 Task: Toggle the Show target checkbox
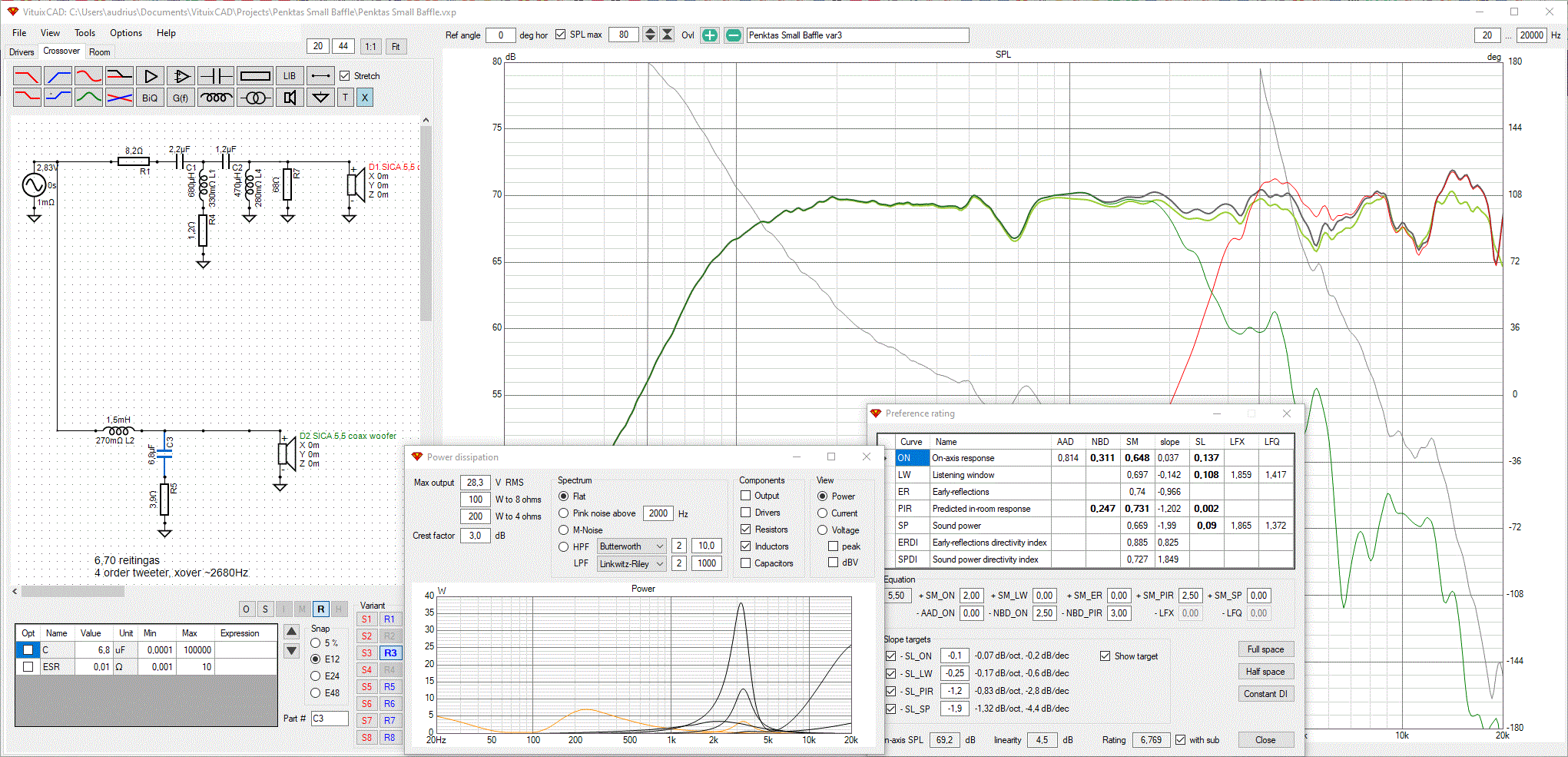click(1105, 656)
